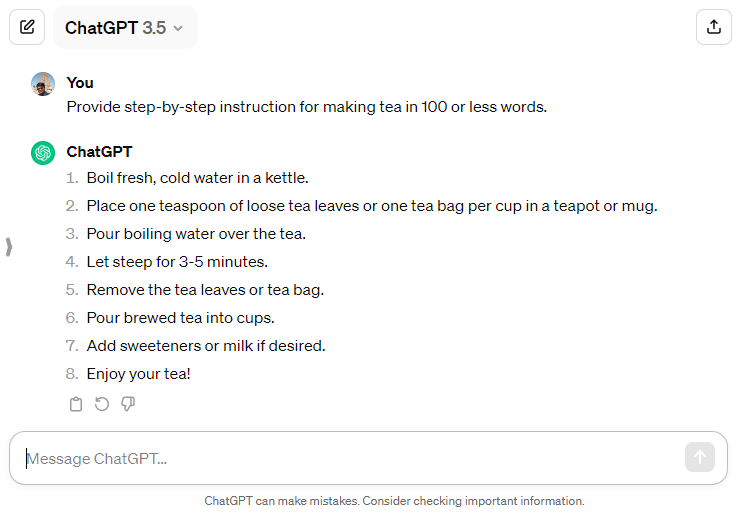Image resolution: width=744 pixels, height=514 pixels.
Task: Click the "Add sweeteners or milk" step
Action: click(x=206, y=346)
